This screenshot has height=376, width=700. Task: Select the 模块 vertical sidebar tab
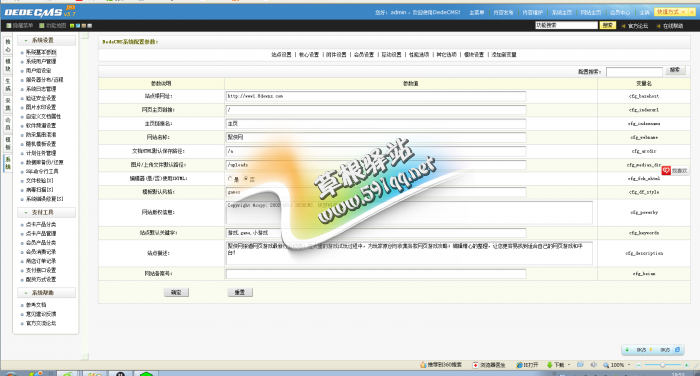point(8,65)
